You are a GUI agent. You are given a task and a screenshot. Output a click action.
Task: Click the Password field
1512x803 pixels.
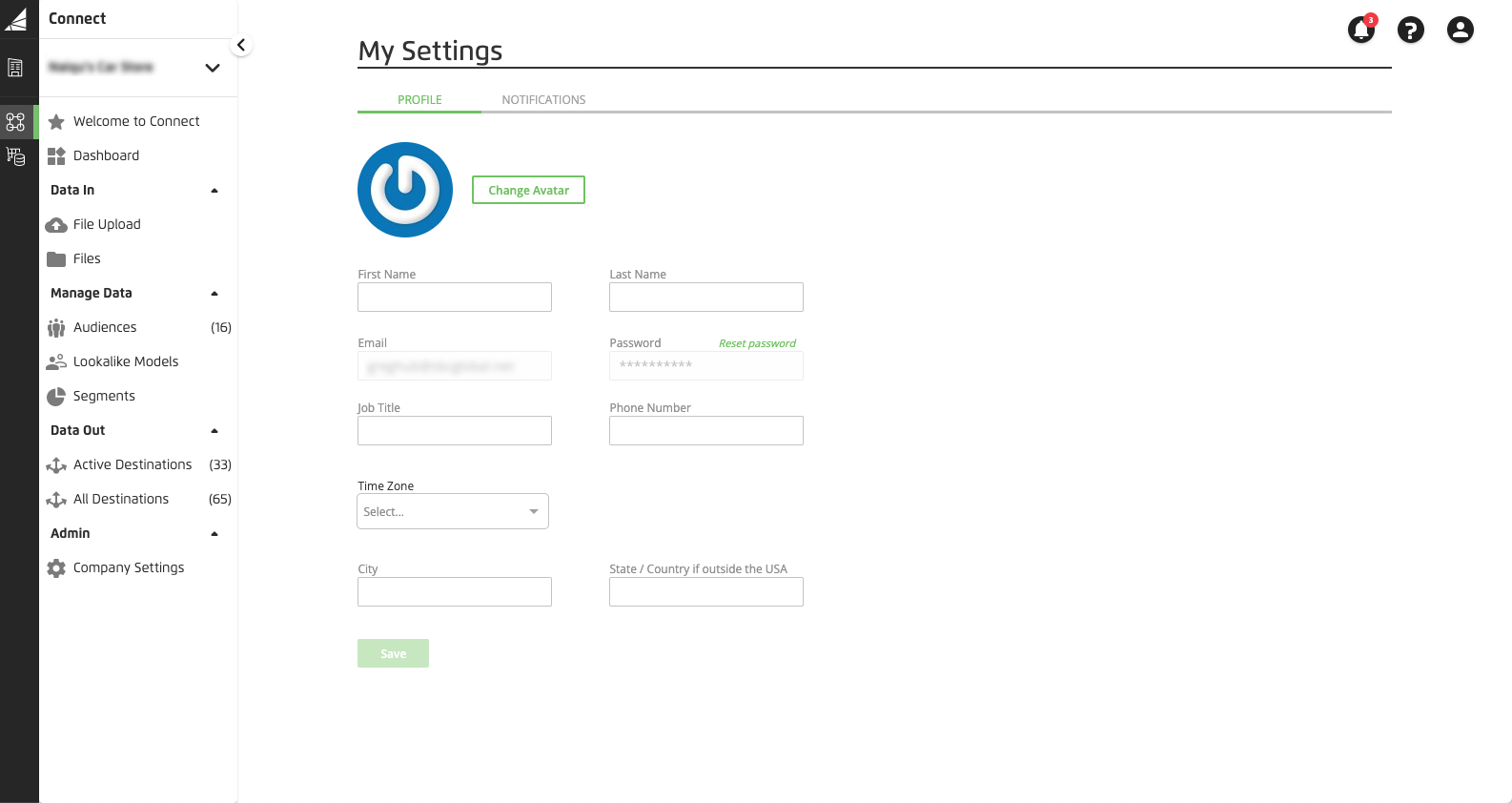pyautogui.click(x=706, y=365)
